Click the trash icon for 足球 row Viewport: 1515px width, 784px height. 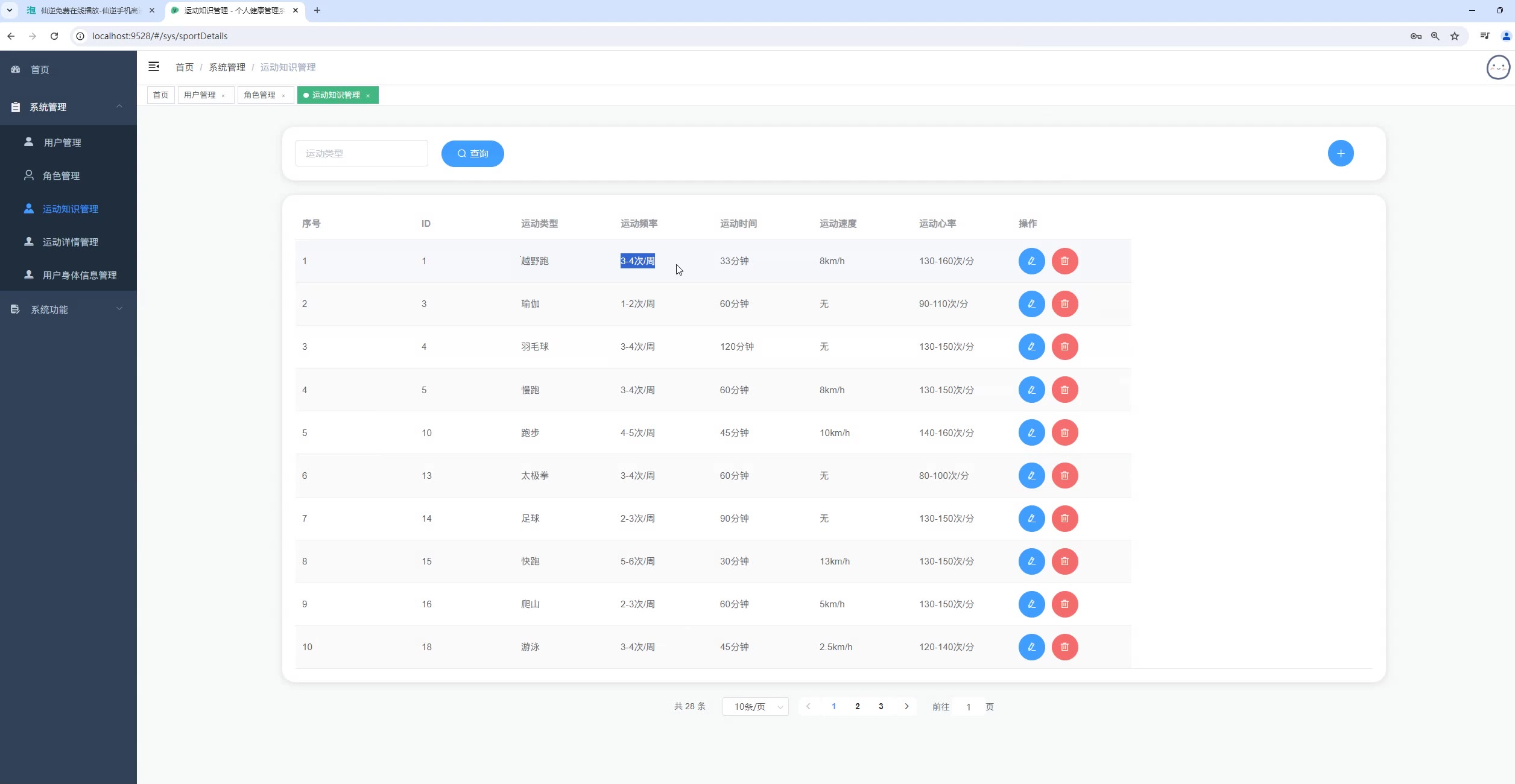[x=1064, y=519]
